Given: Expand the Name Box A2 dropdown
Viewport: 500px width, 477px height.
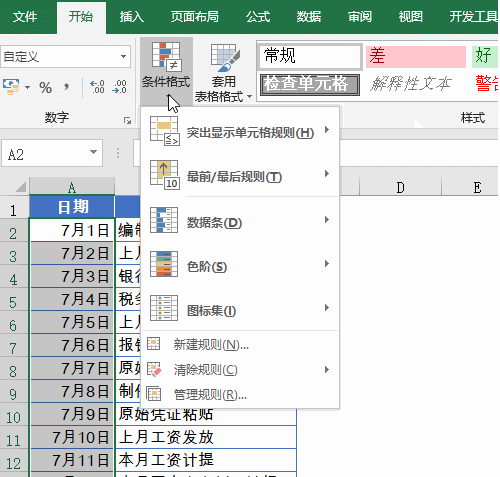Looking at the screenshot, I should tap(93, 152).
